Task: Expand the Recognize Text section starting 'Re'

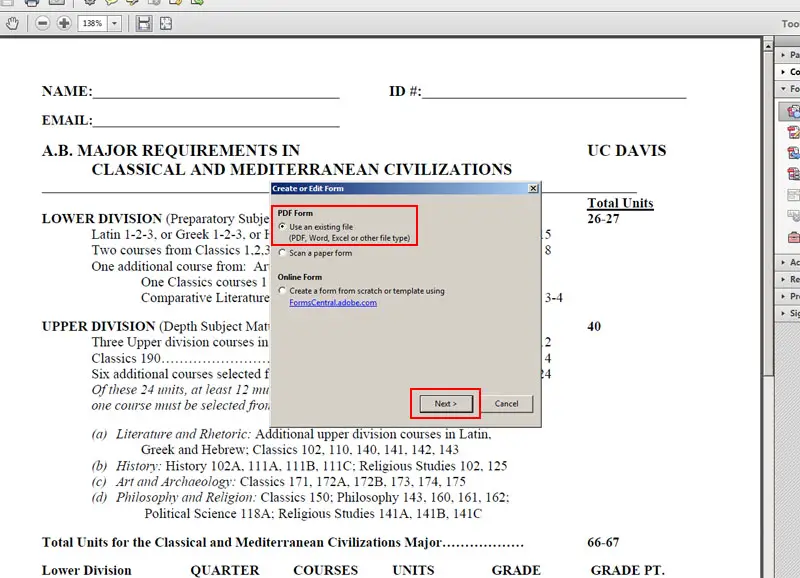Action: (789, 279)
